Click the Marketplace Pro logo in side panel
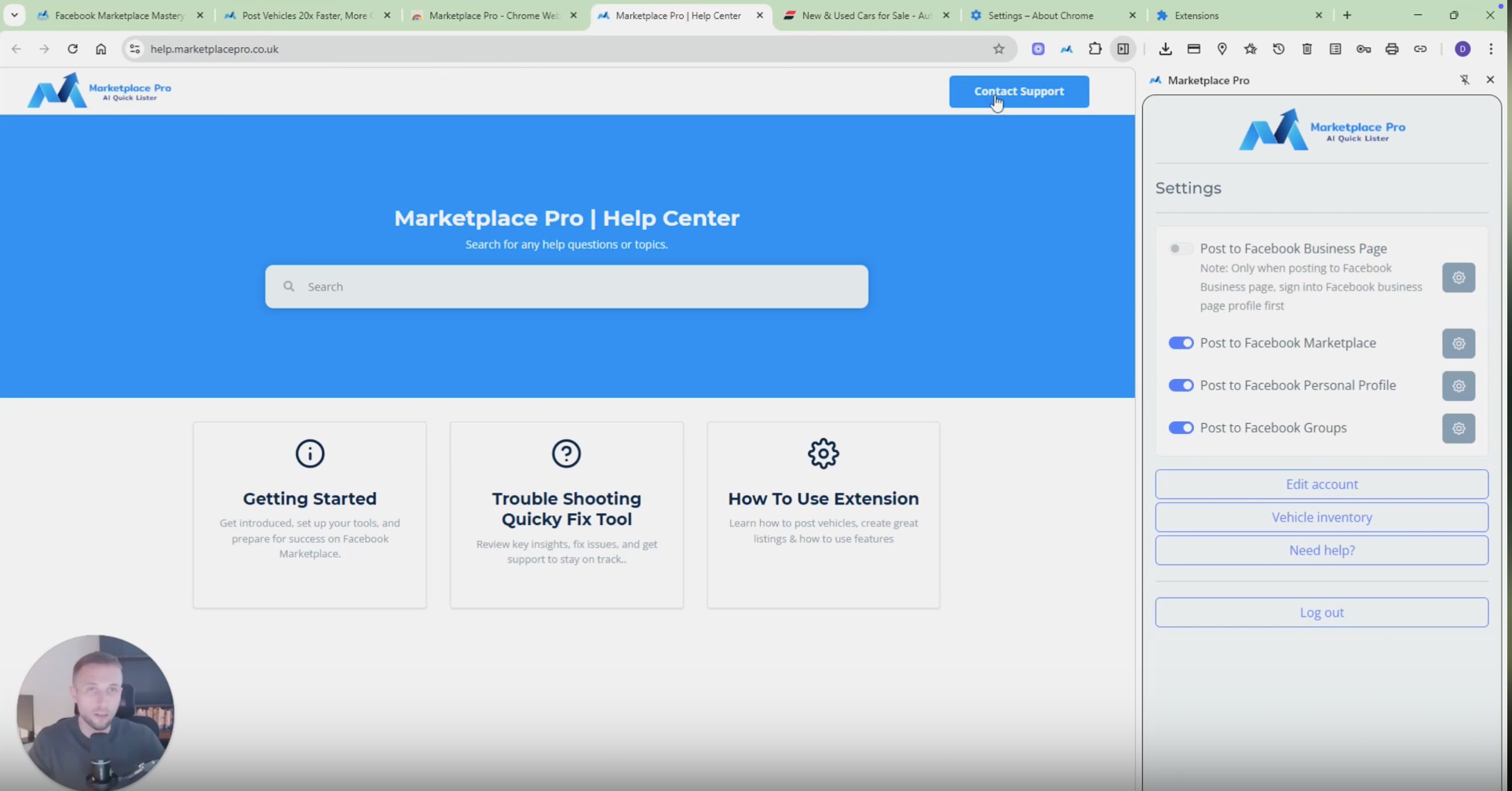This screenshot has height=791, width=1512. pyautogui.click(x=1321, y=129)
